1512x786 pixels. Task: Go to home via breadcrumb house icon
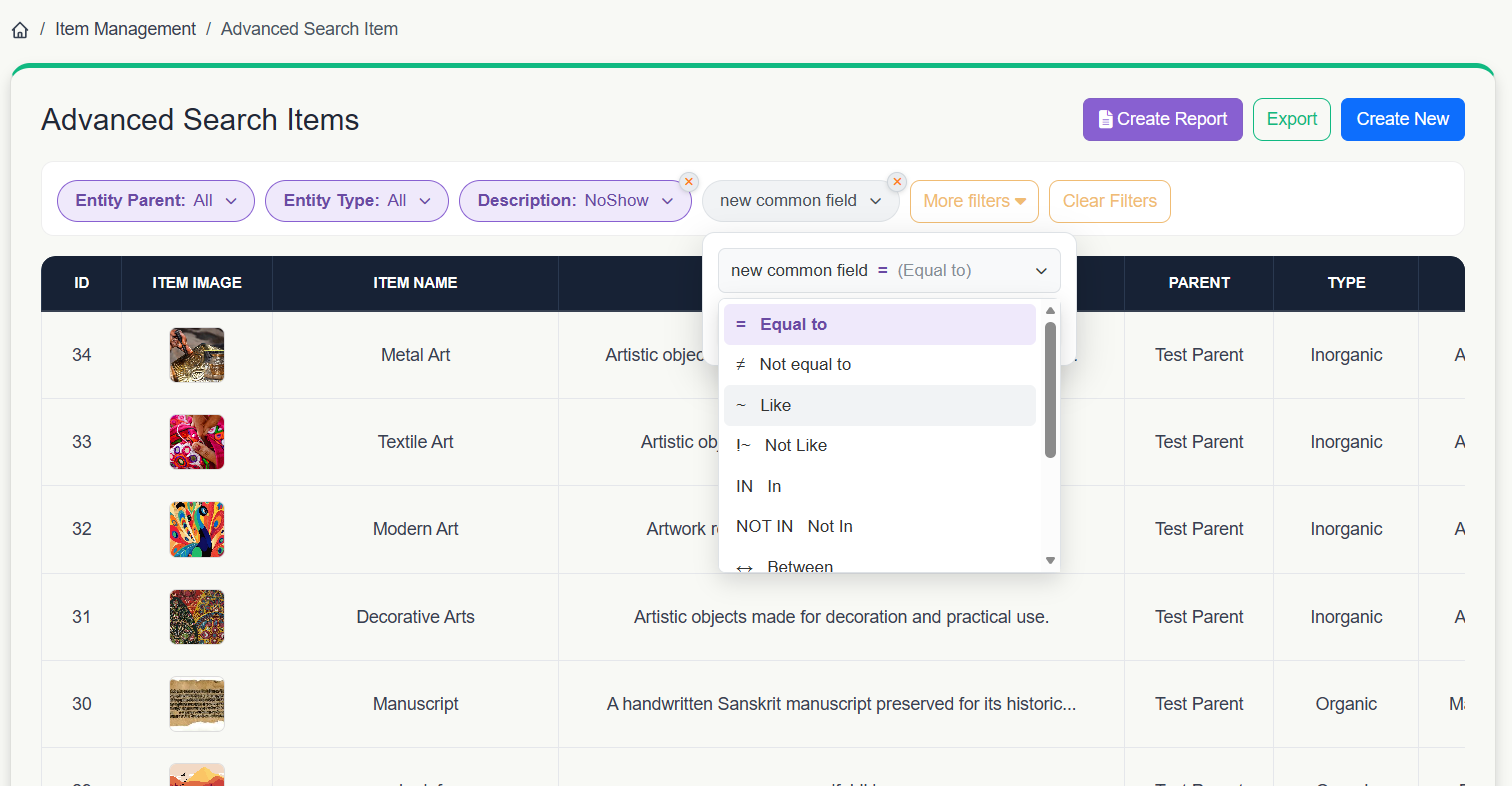(20, 30)
